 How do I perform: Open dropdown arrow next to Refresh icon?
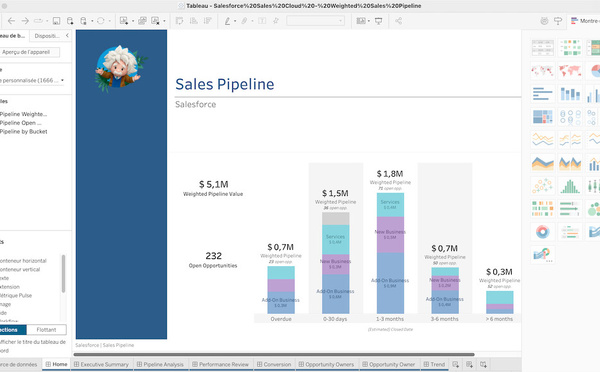coord(109,21)
